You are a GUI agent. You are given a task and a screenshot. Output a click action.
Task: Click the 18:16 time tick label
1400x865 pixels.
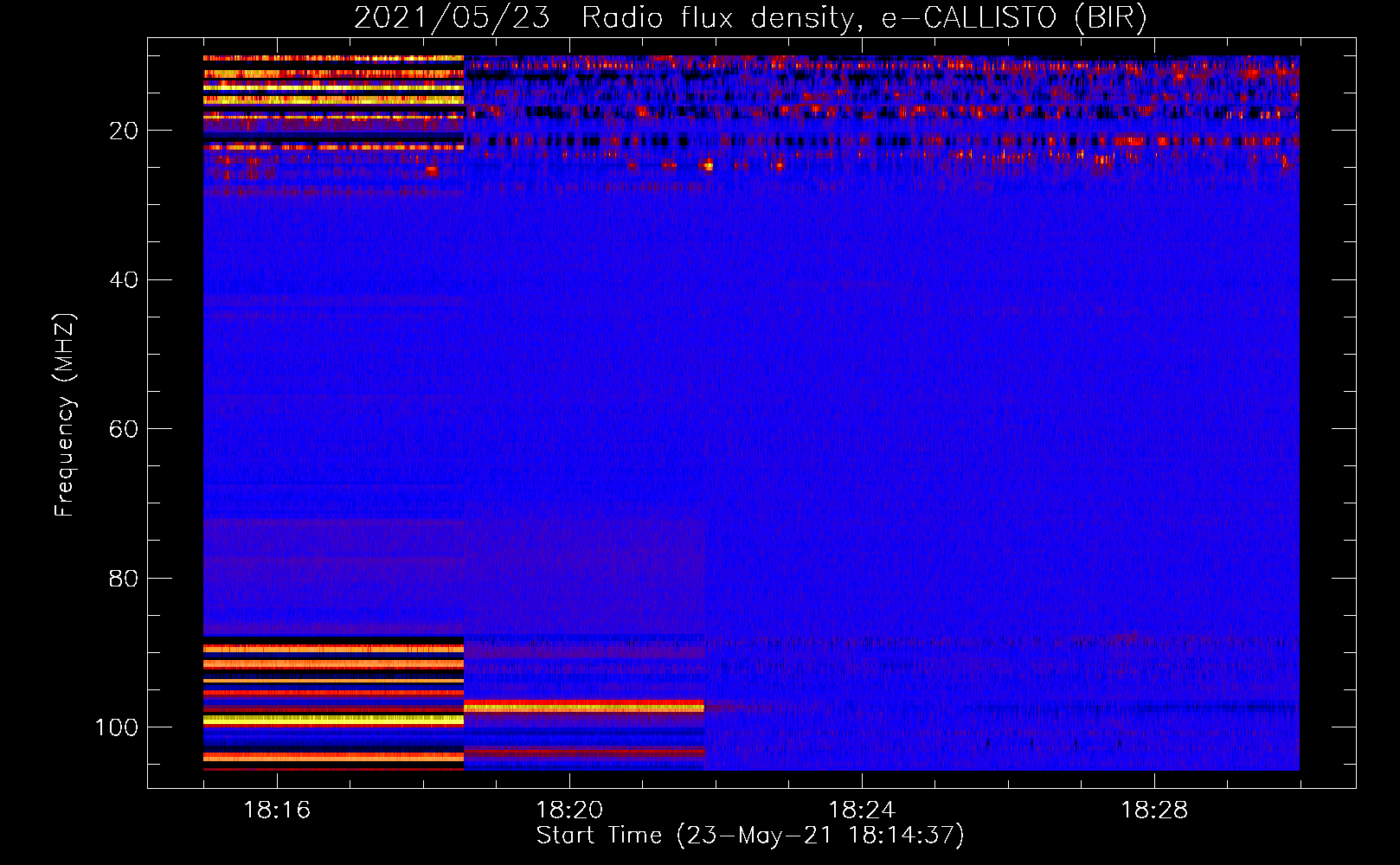[277, 811]
